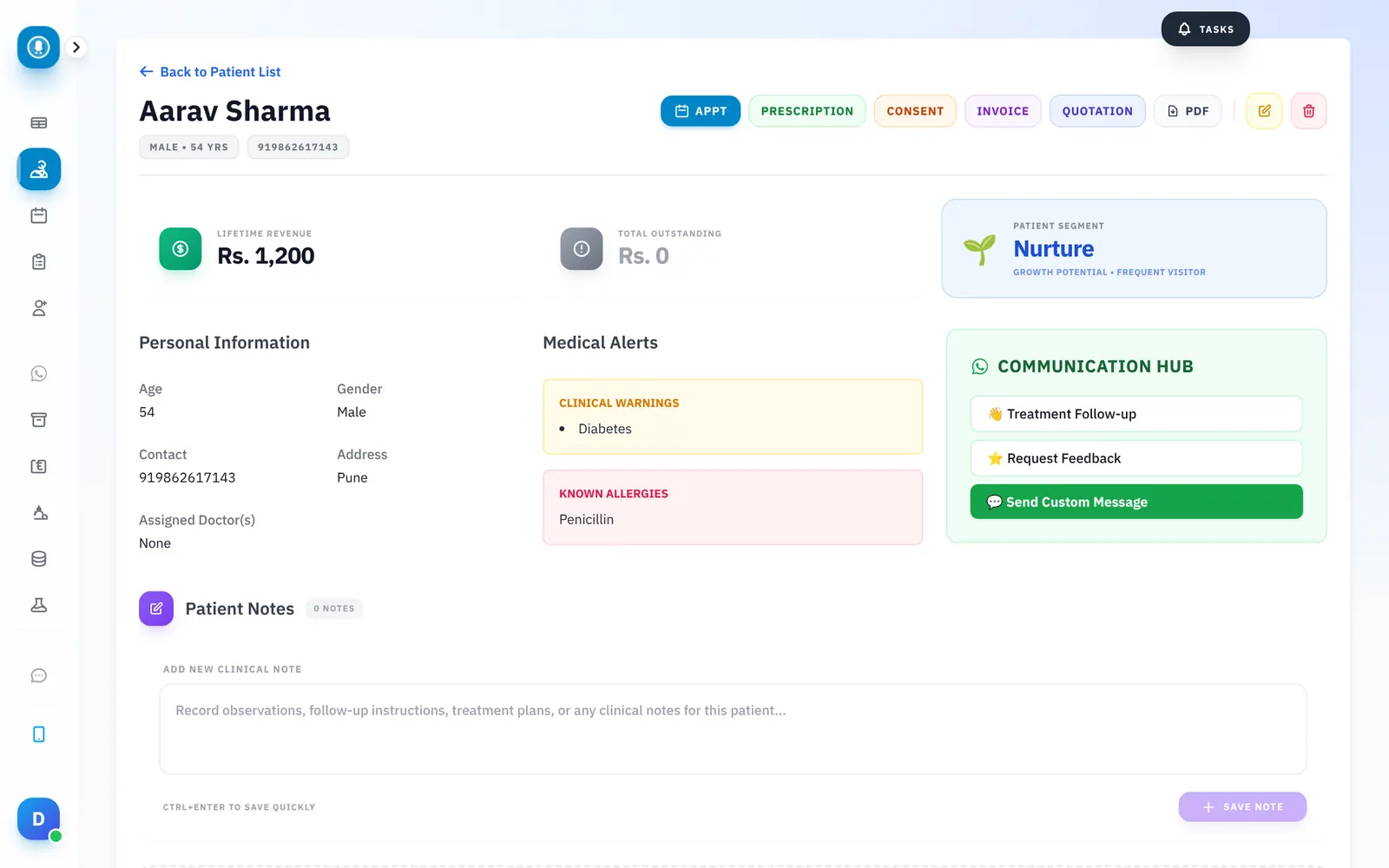This screenshot has width=1389, height=868.
Task: Click the Invoice button
Action: point(1003,111)
